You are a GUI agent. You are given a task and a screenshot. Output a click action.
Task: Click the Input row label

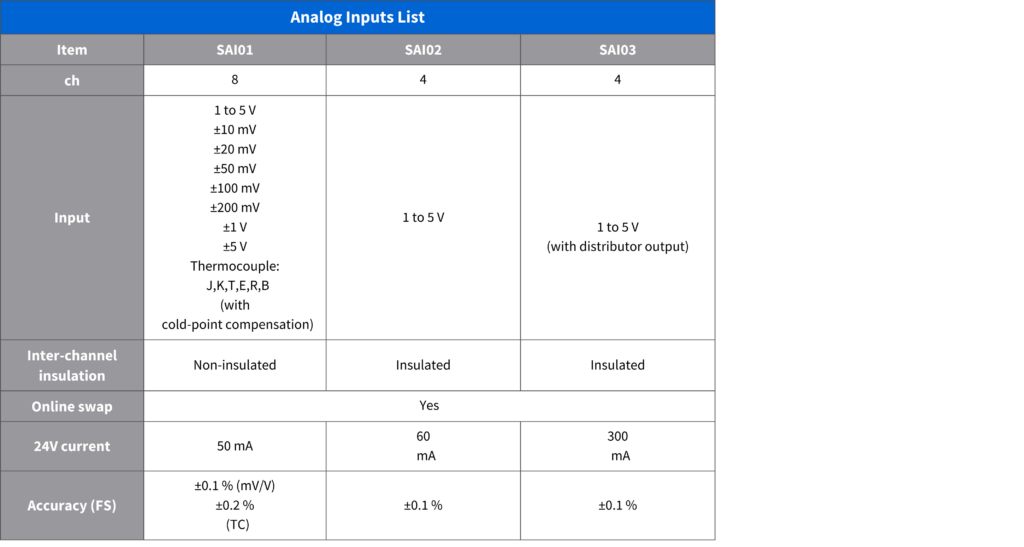pyautogui.click(x=72, y=218)
